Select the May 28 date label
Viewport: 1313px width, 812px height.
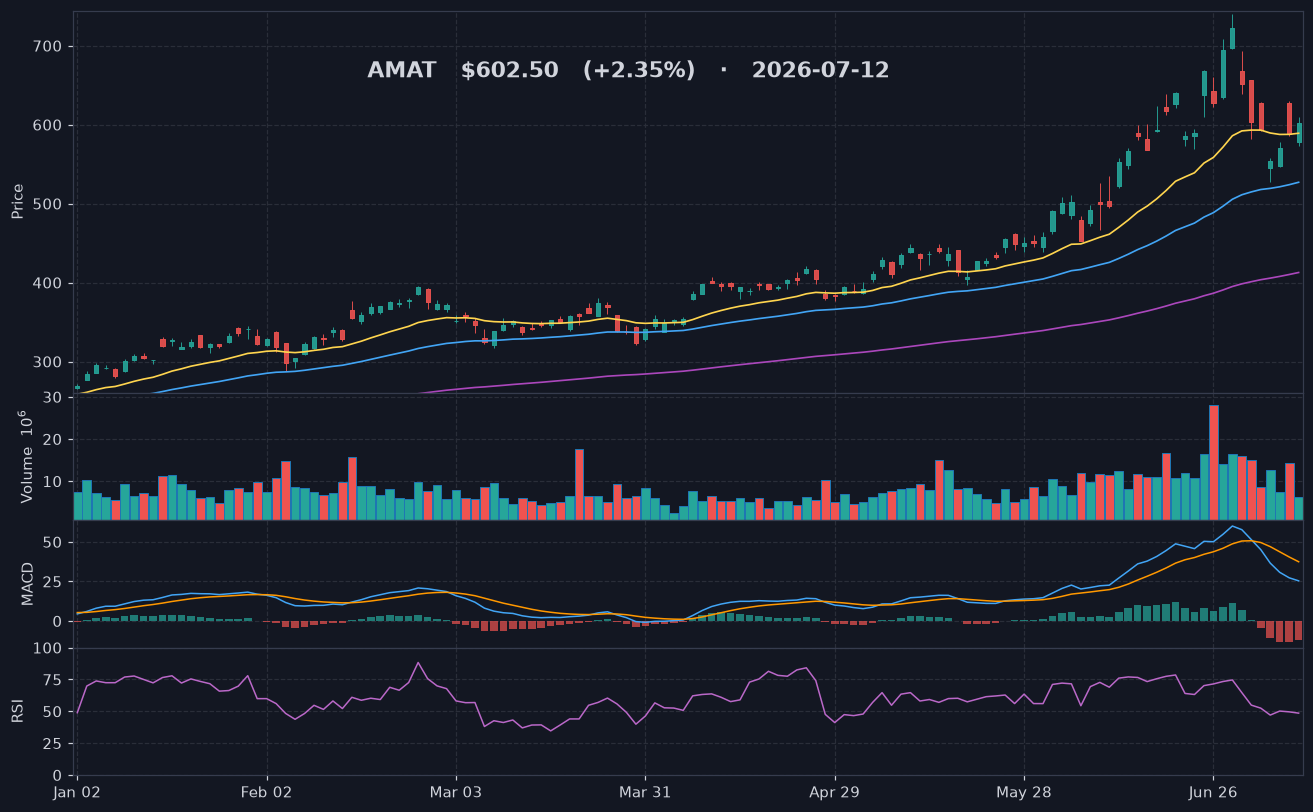[x=1024, y=792]
